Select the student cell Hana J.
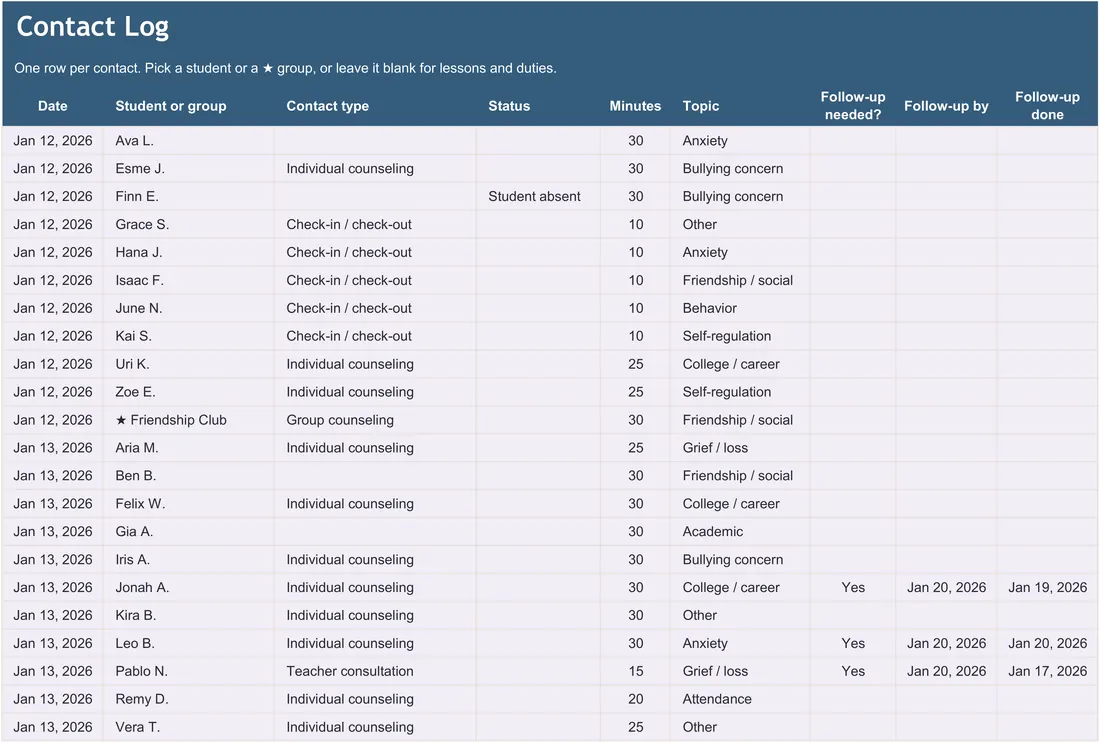 pyautogui.click(x=188, y=253)
